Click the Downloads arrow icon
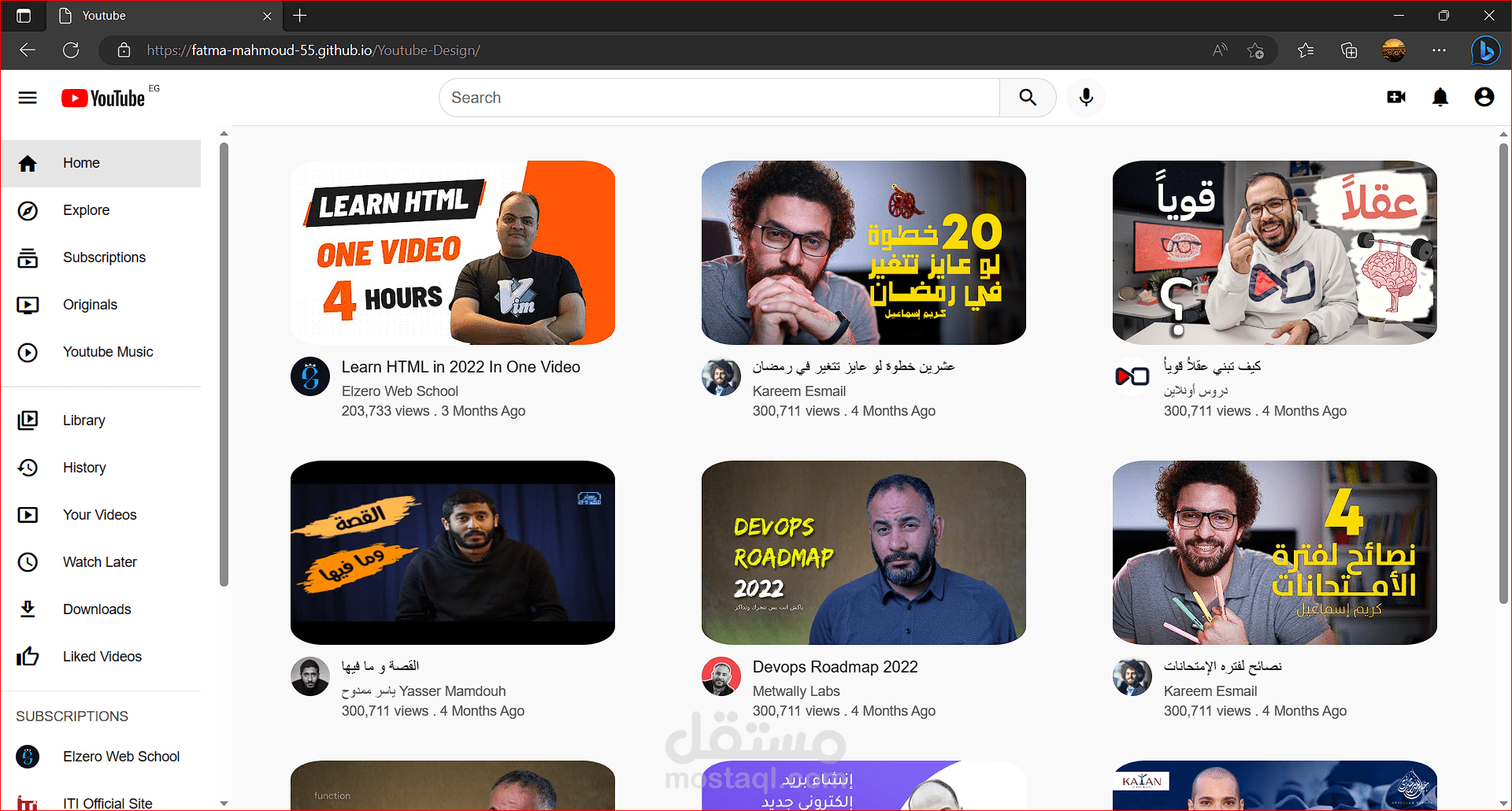 click(x=28, y=609)
